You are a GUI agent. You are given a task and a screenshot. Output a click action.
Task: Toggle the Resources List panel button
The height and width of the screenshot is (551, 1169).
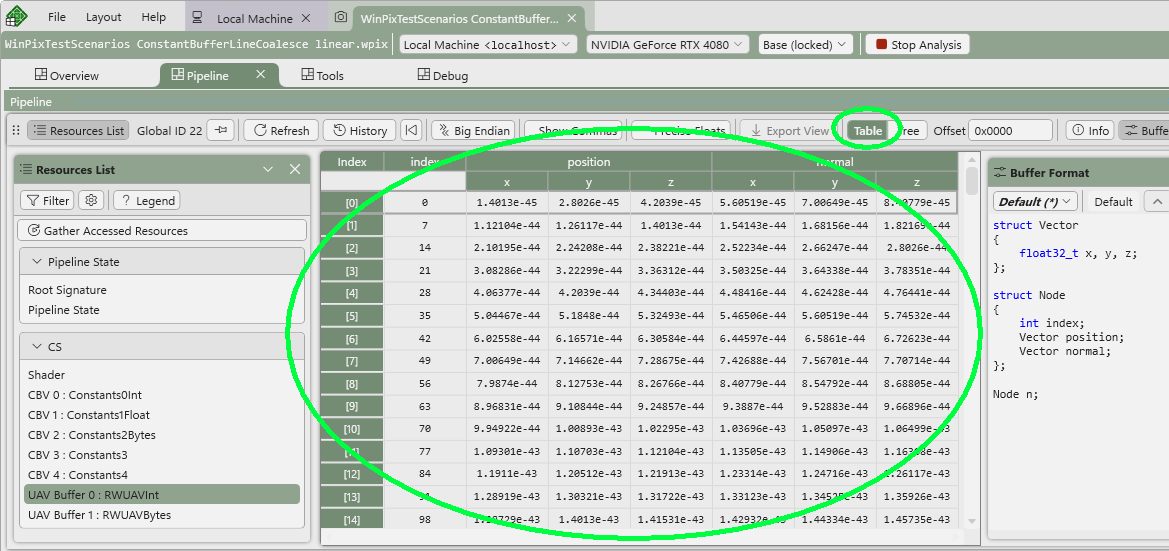point(78,131)
